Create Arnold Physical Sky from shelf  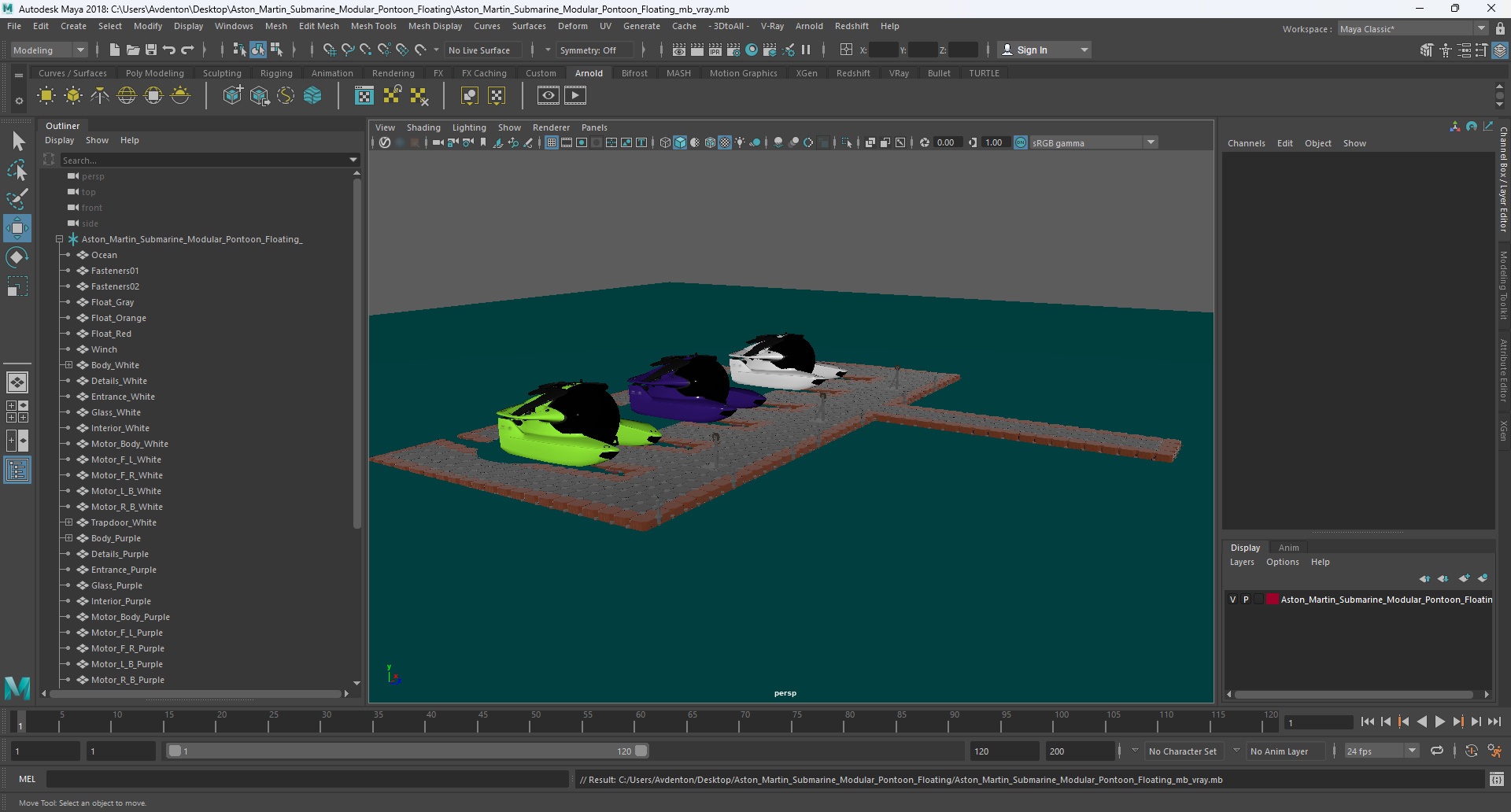tap(180, 96)
